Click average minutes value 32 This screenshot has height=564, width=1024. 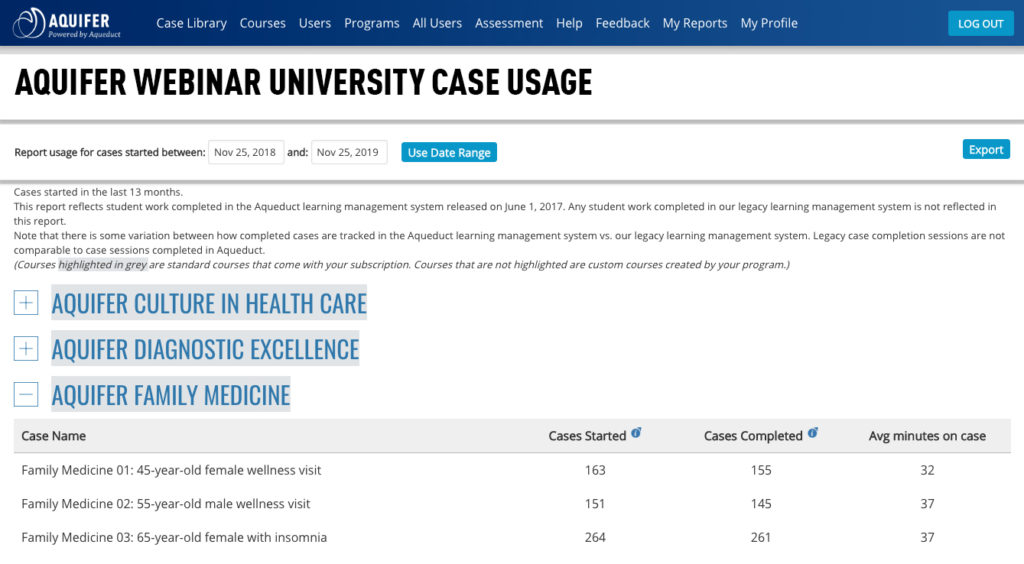(x=927, y=470)
